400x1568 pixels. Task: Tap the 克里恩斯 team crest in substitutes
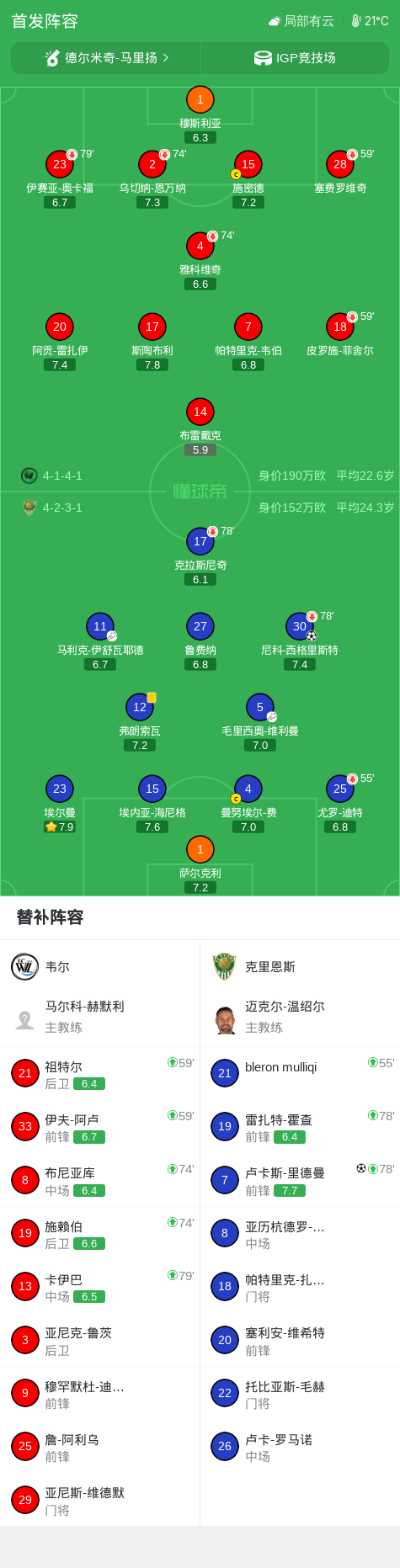click(224, 966)
